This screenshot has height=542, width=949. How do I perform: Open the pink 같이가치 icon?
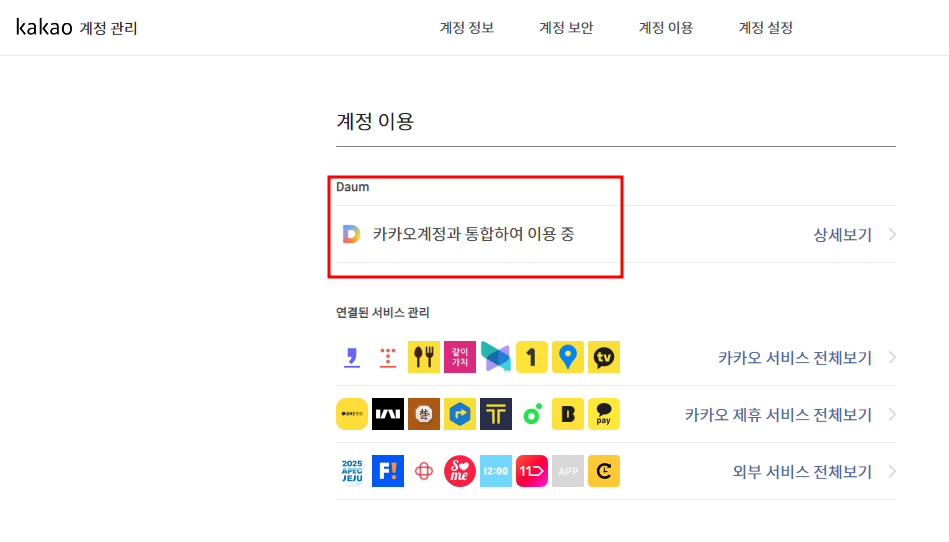click(x=460, y=358)
